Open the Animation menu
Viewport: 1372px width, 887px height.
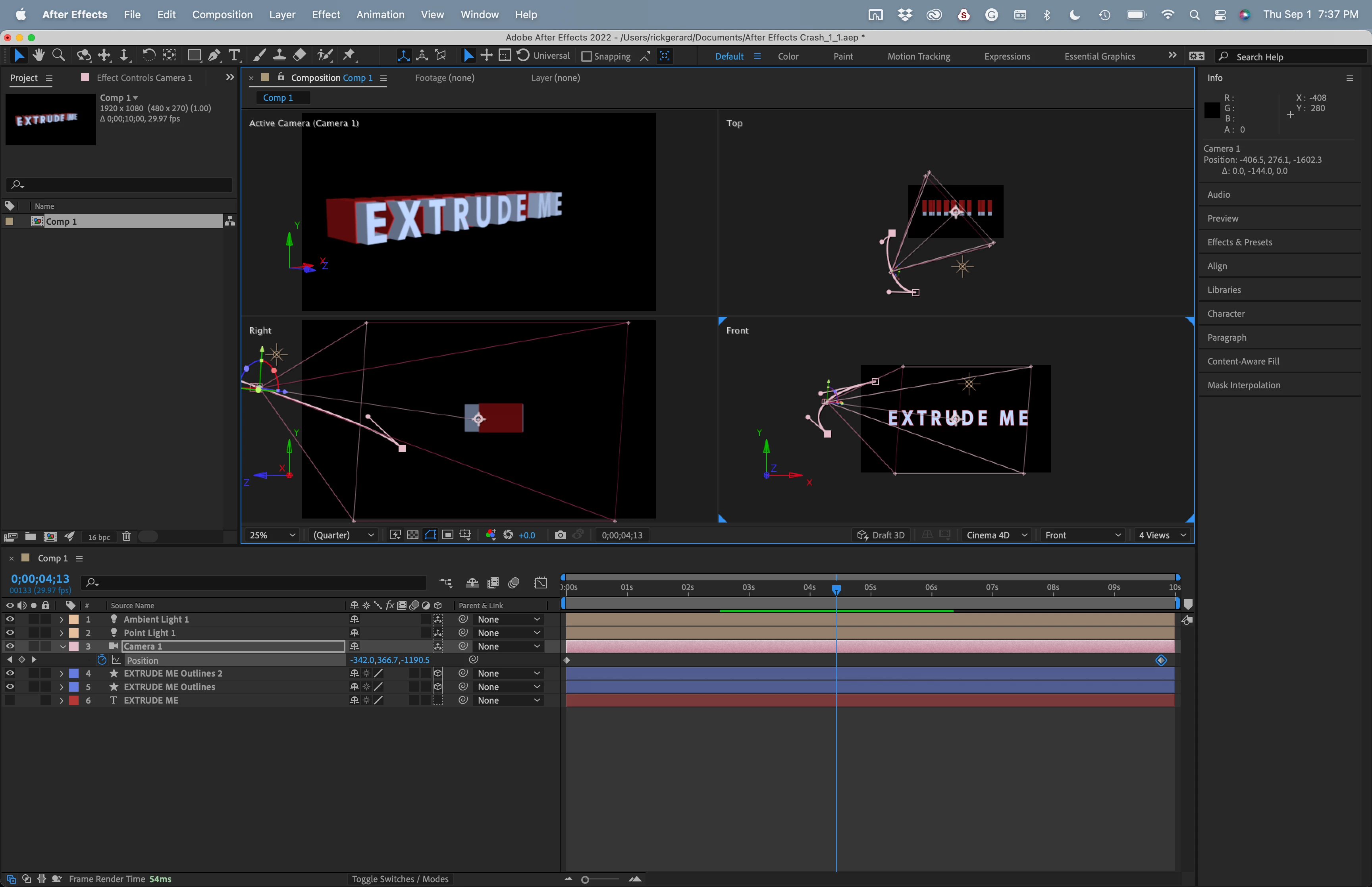[380, 14]
